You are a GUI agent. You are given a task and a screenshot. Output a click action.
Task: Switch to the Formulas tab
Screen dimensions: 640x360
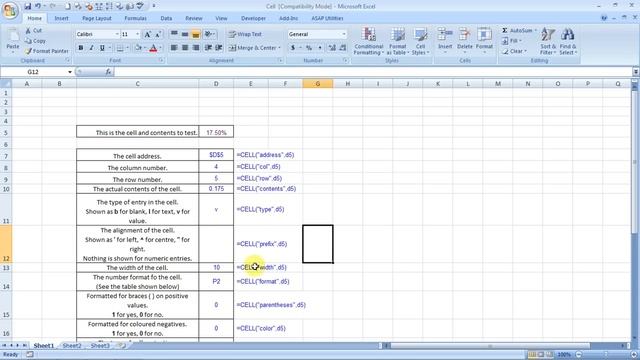click(136, 18)
